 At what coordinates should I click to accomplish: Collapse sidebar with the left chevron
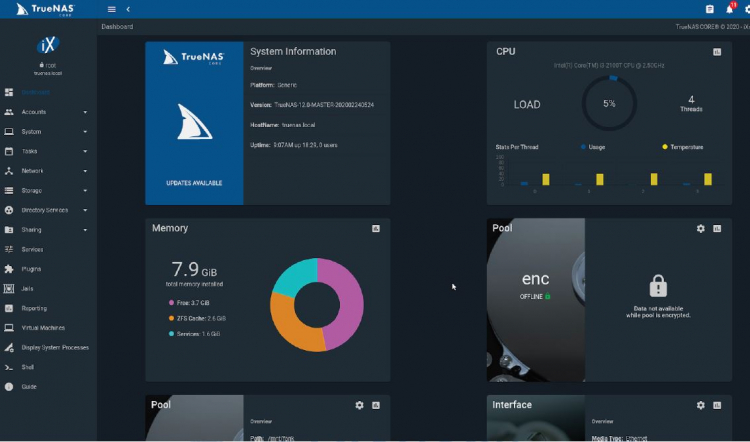click(128, 9)
